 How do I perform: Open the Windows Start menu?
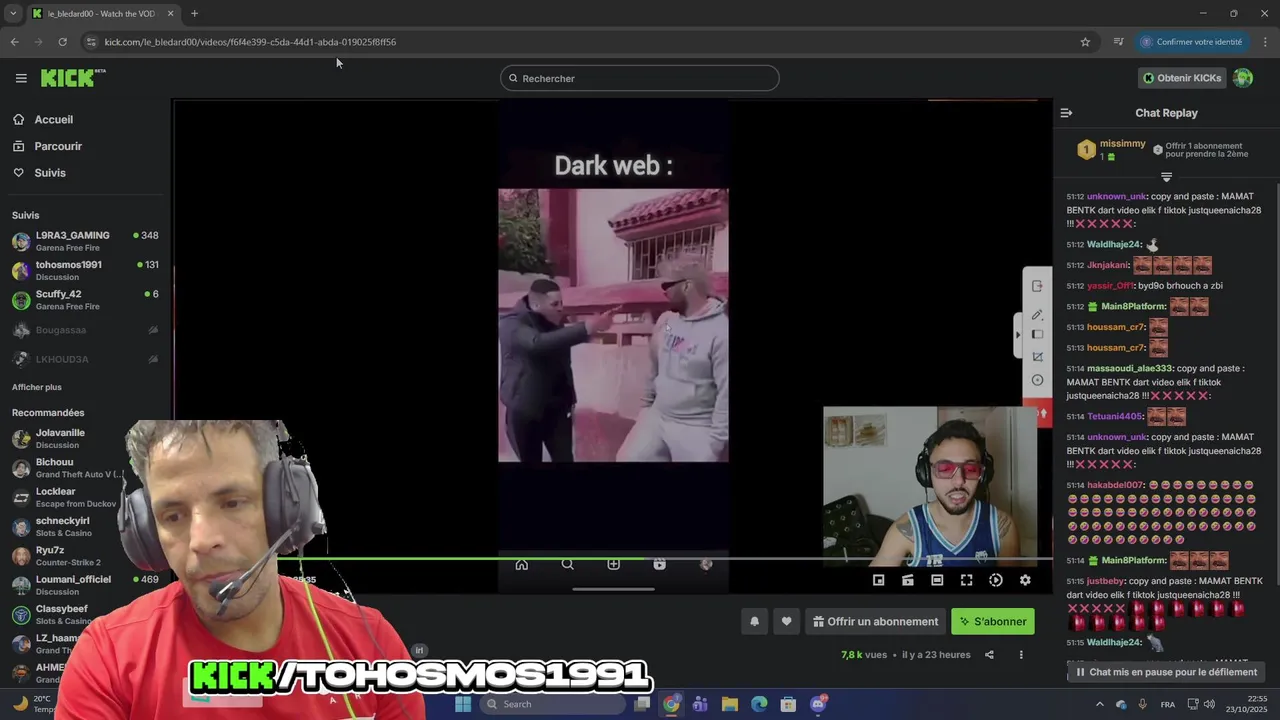[x=463, y=704]
